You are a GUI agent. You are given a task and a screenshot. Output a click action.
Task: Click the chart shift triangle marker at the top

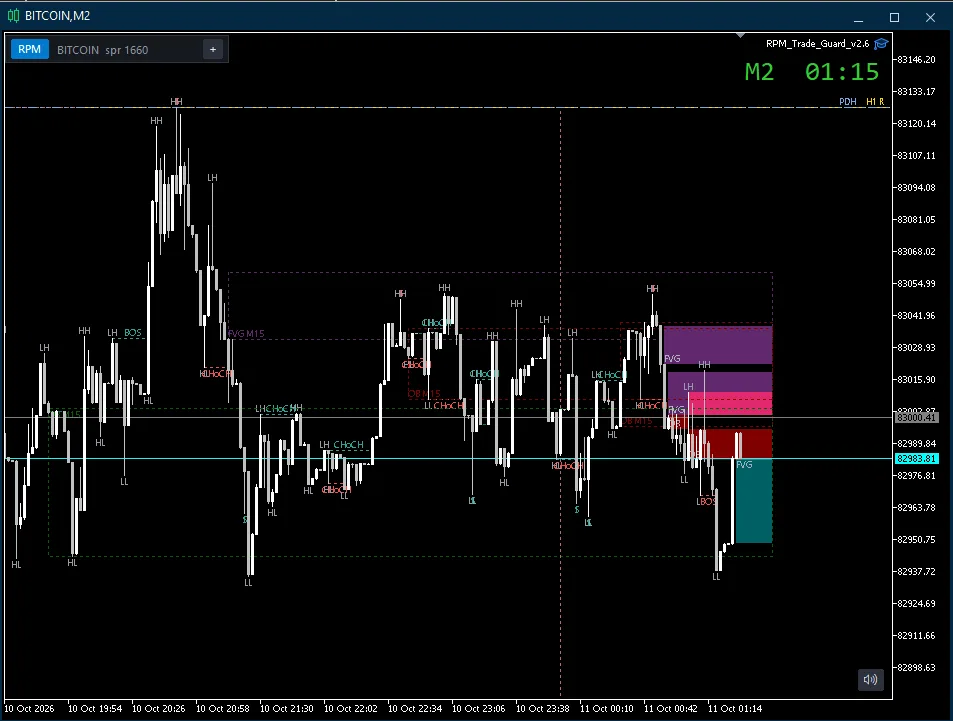coord(740,35)
